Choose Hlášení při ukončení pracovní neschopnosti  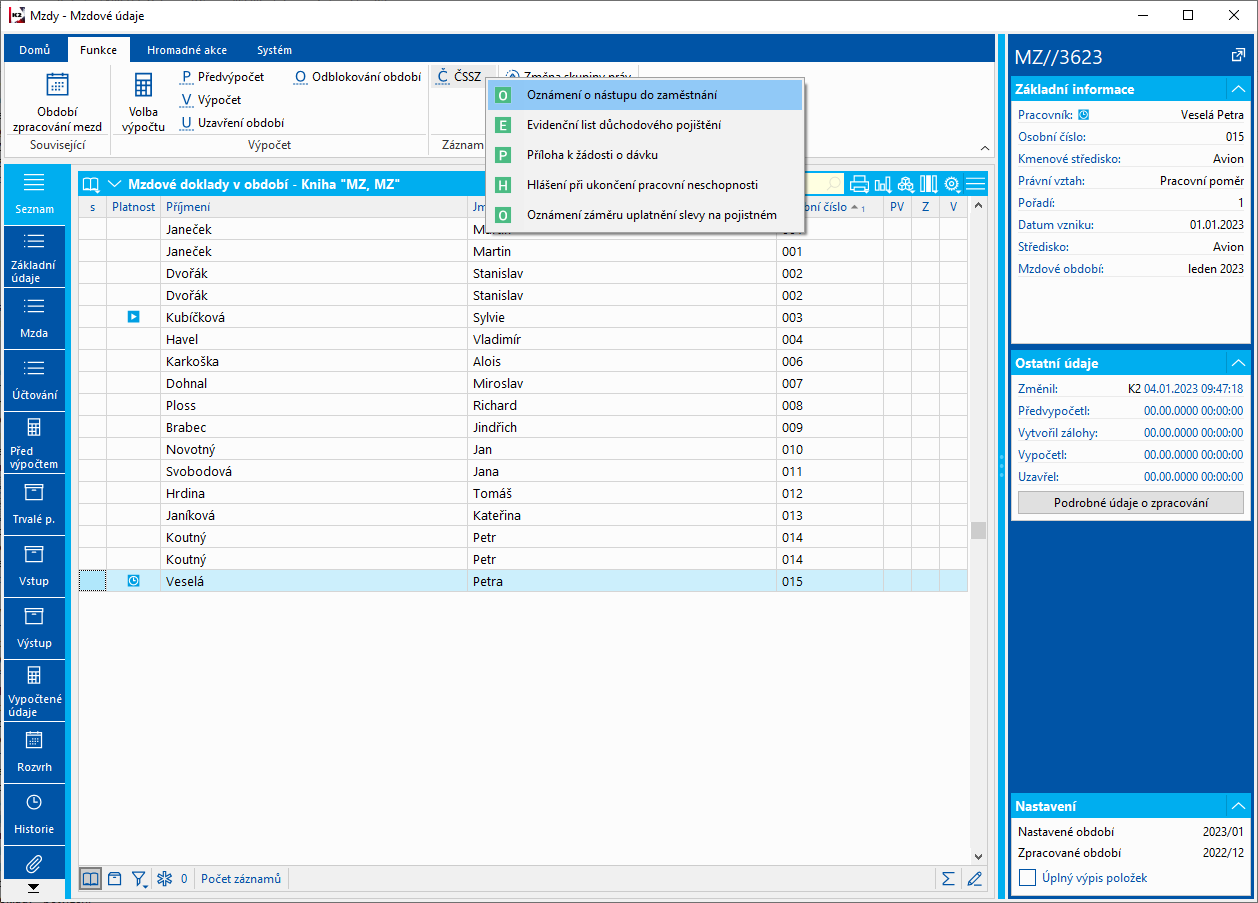click(x=644, y=185)
